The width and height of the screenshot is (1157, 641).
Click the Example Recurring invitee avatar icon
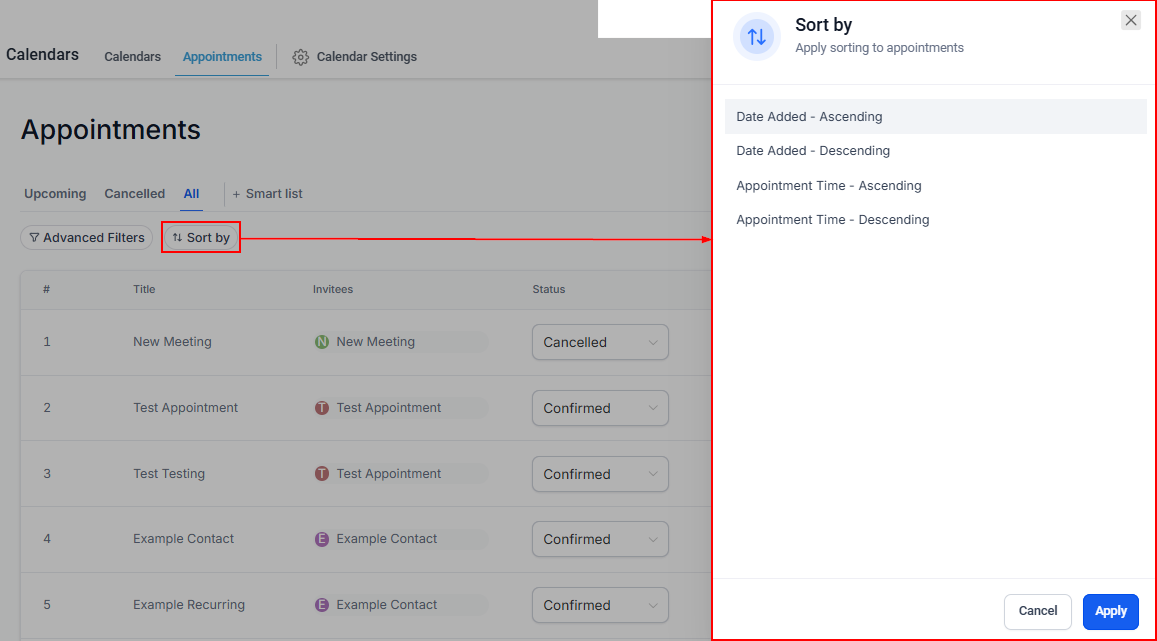click(x=322, y=605)
